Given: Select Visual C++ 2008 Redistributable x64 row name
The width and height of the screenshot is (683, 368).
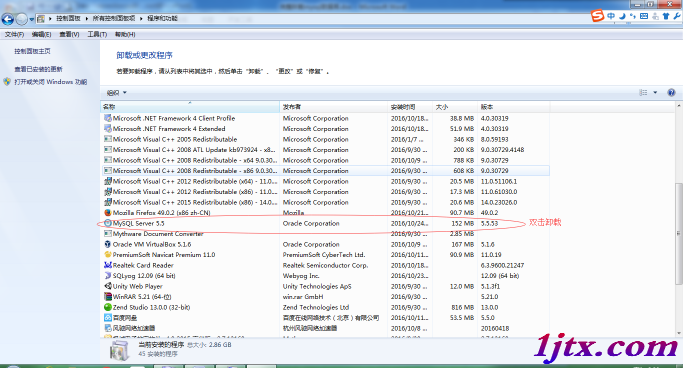Looking at the screenshot, I should pyautogui.click(x=195, y=160).
